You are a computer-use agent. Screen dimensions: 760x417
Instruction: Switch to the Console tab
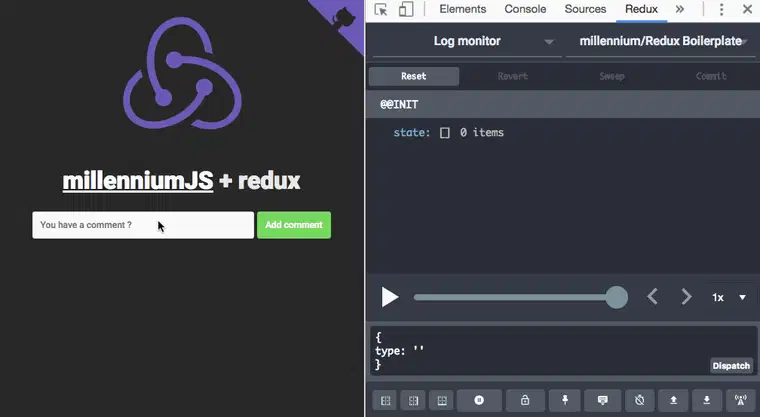tap(525, 9)
